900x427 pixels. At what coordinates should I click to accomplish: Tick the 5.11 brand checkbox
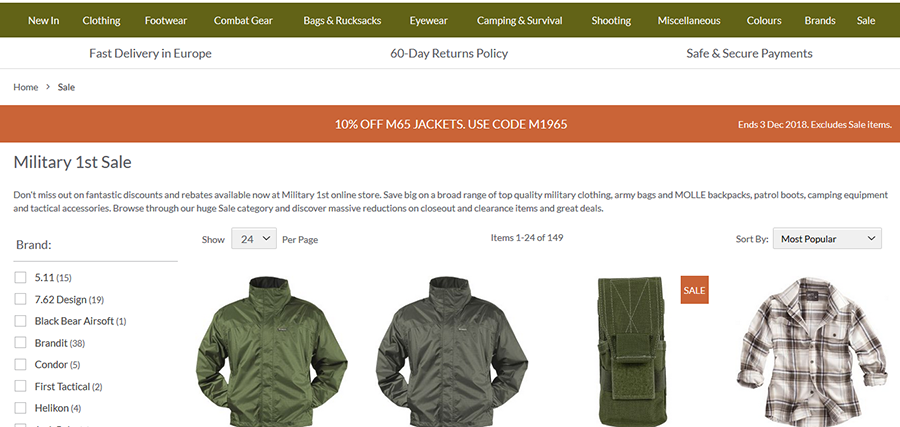point(20,277)
